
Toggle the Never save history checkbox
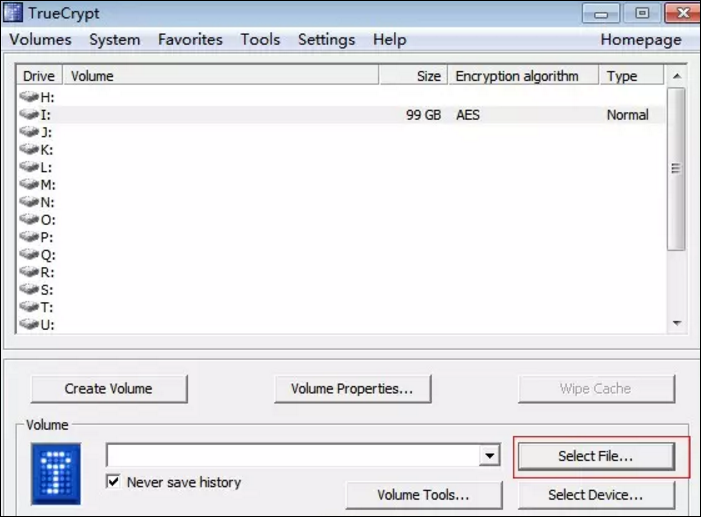[114, 482]
